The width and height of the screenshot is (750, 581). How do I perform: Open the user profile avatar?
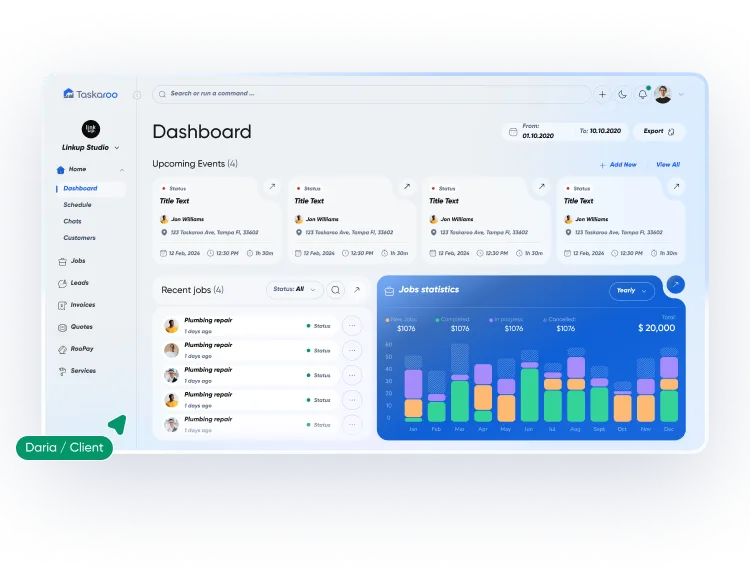[663, 95]
